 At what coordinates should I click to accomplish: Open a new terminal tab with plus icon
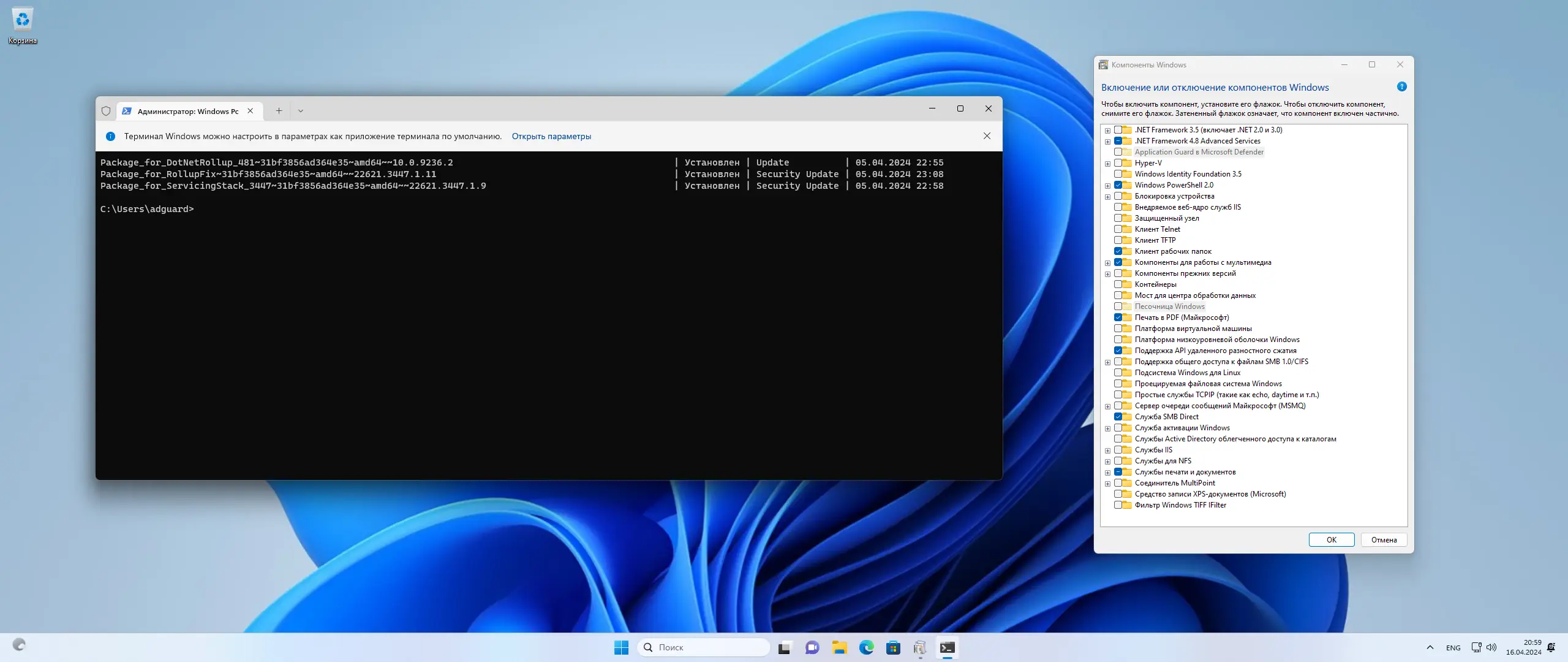tap(279, 111)
